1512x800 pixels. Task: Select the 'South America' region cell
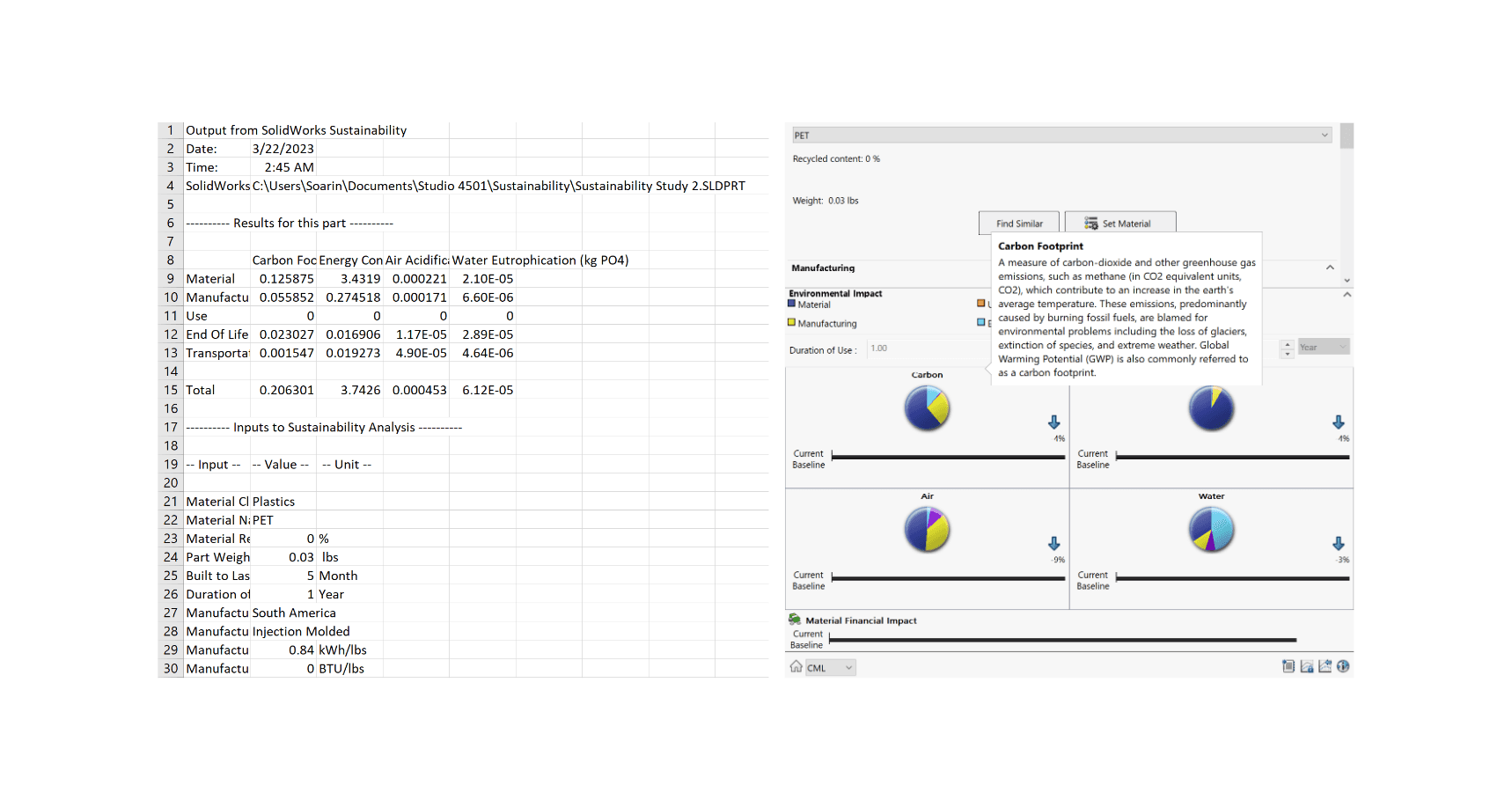pos(294,613)
